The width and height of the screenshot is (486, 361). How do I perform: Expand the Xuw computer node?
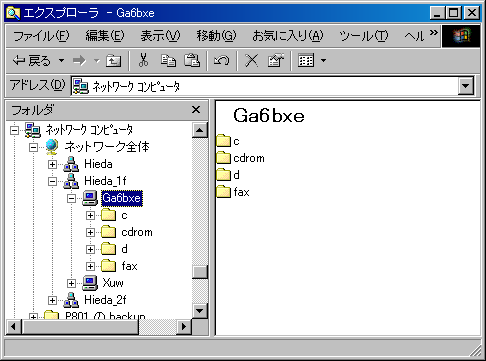tap(71, 283)
